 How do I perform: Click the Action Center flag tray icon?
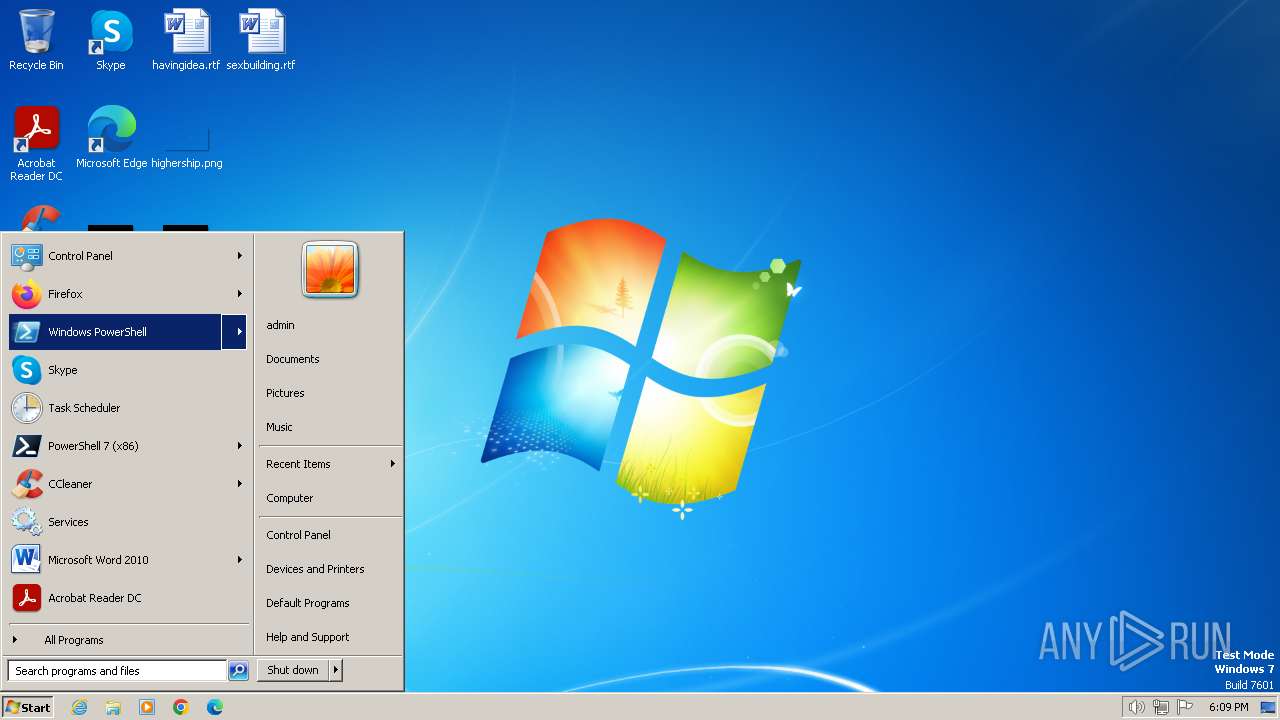click(x=1186, y=707)
